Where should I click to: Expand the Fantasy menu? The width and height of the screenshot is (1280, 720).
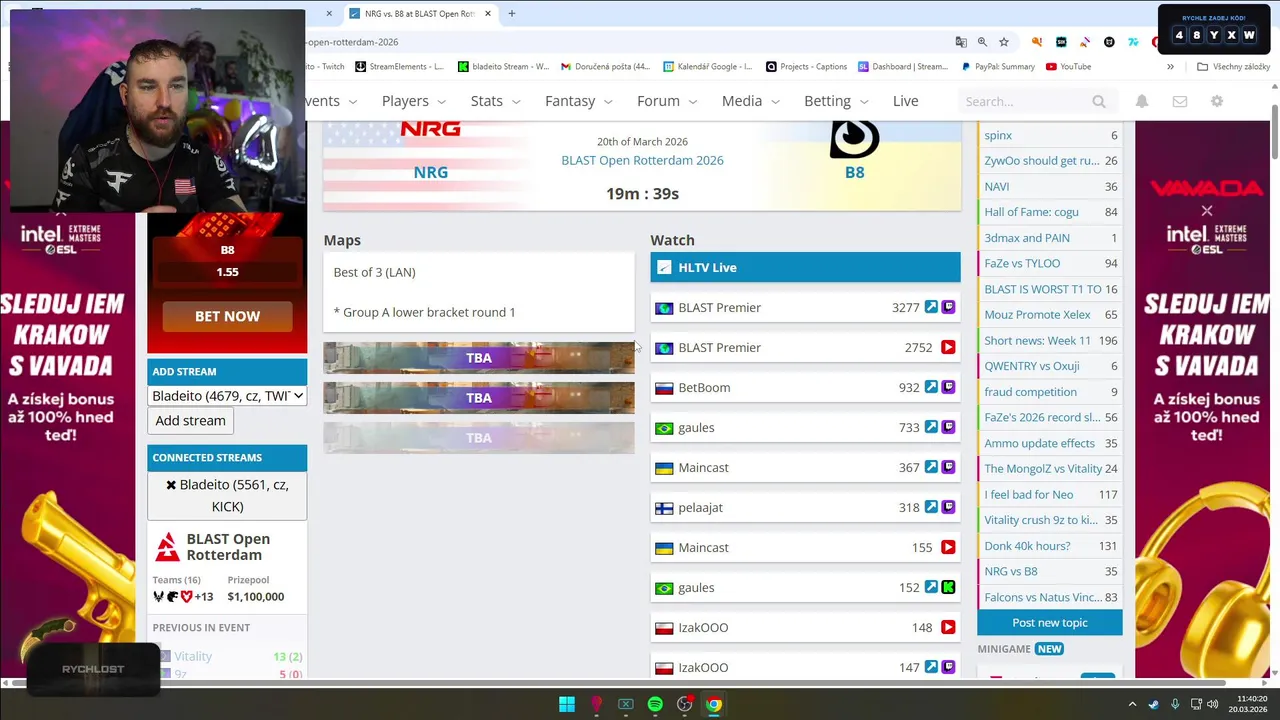click(x=577, y=101)
